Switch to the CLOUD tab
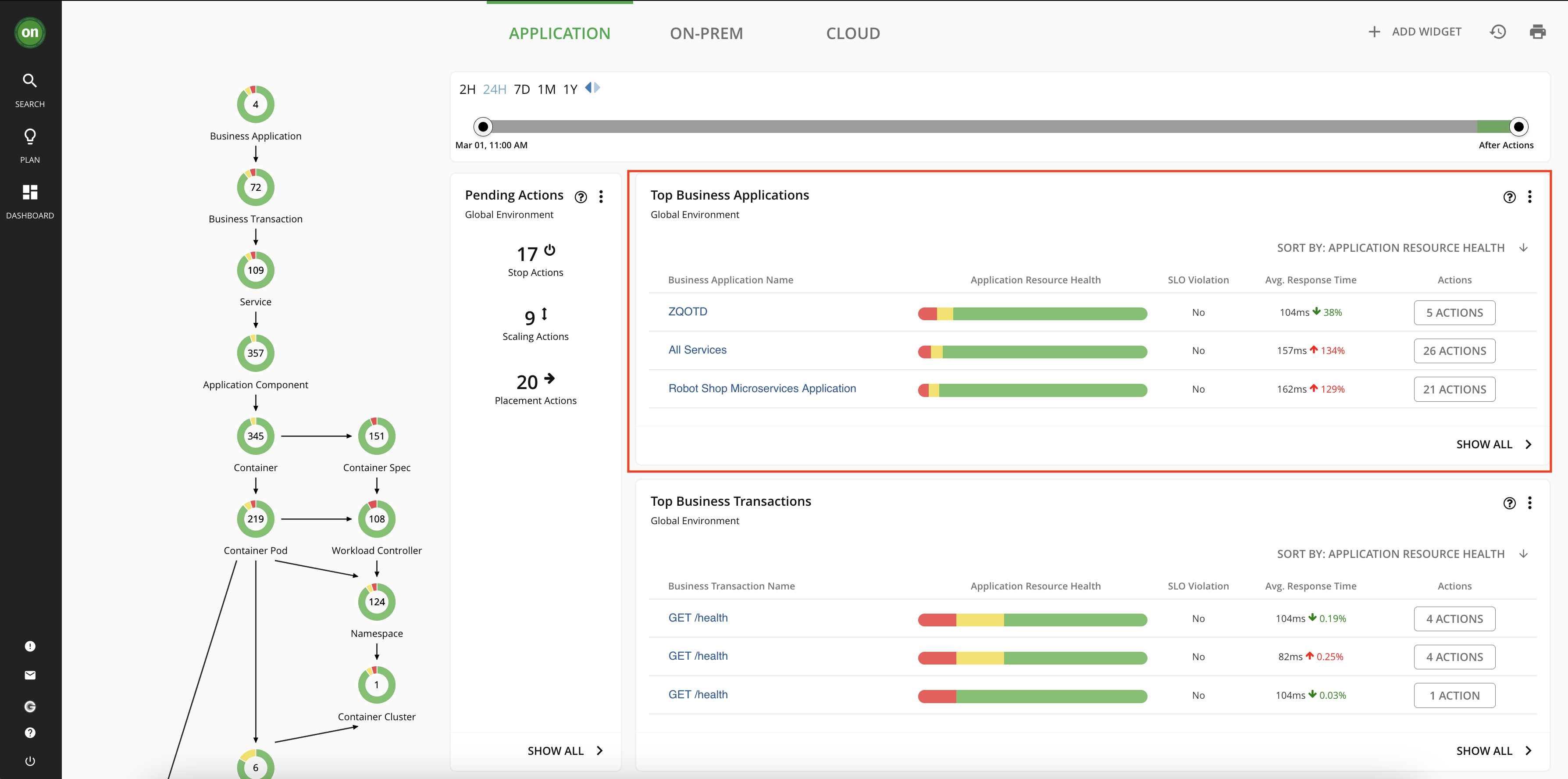This screenshot has width=1568, height=779. (x=853, y=33)
